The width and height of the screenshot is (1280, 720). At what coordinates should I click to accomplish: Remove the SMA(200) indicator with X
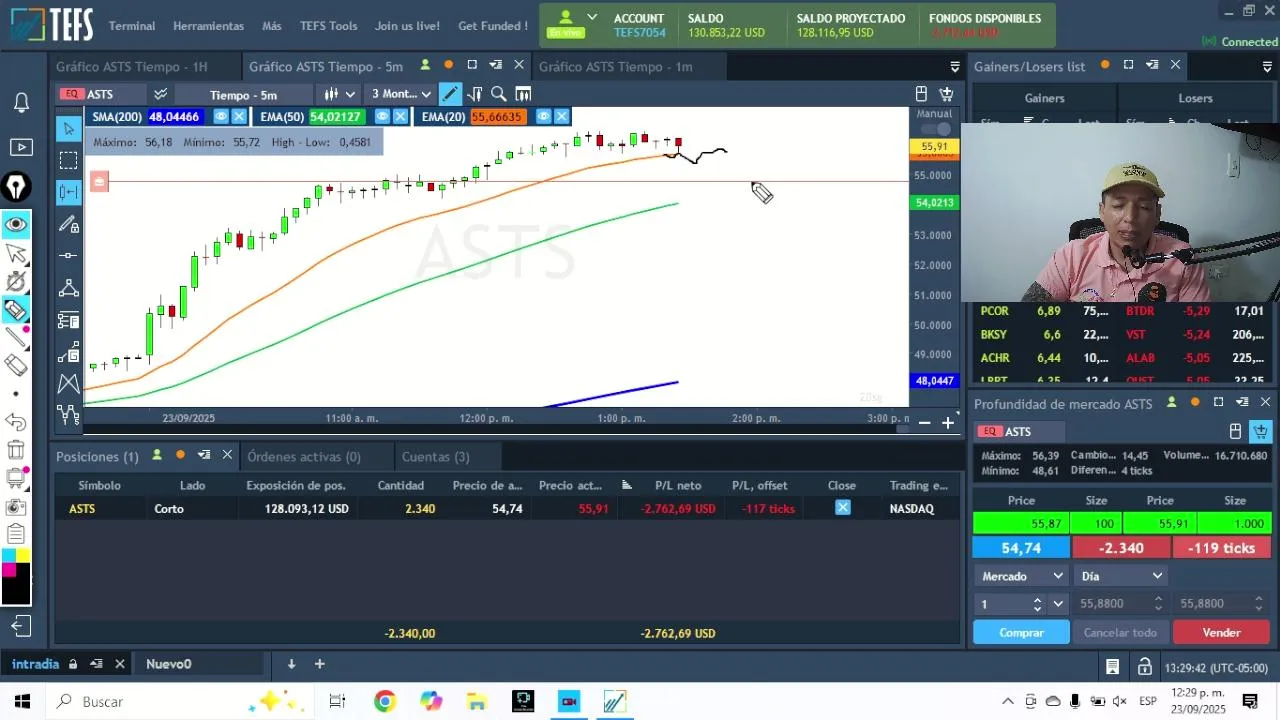(239, 117)
